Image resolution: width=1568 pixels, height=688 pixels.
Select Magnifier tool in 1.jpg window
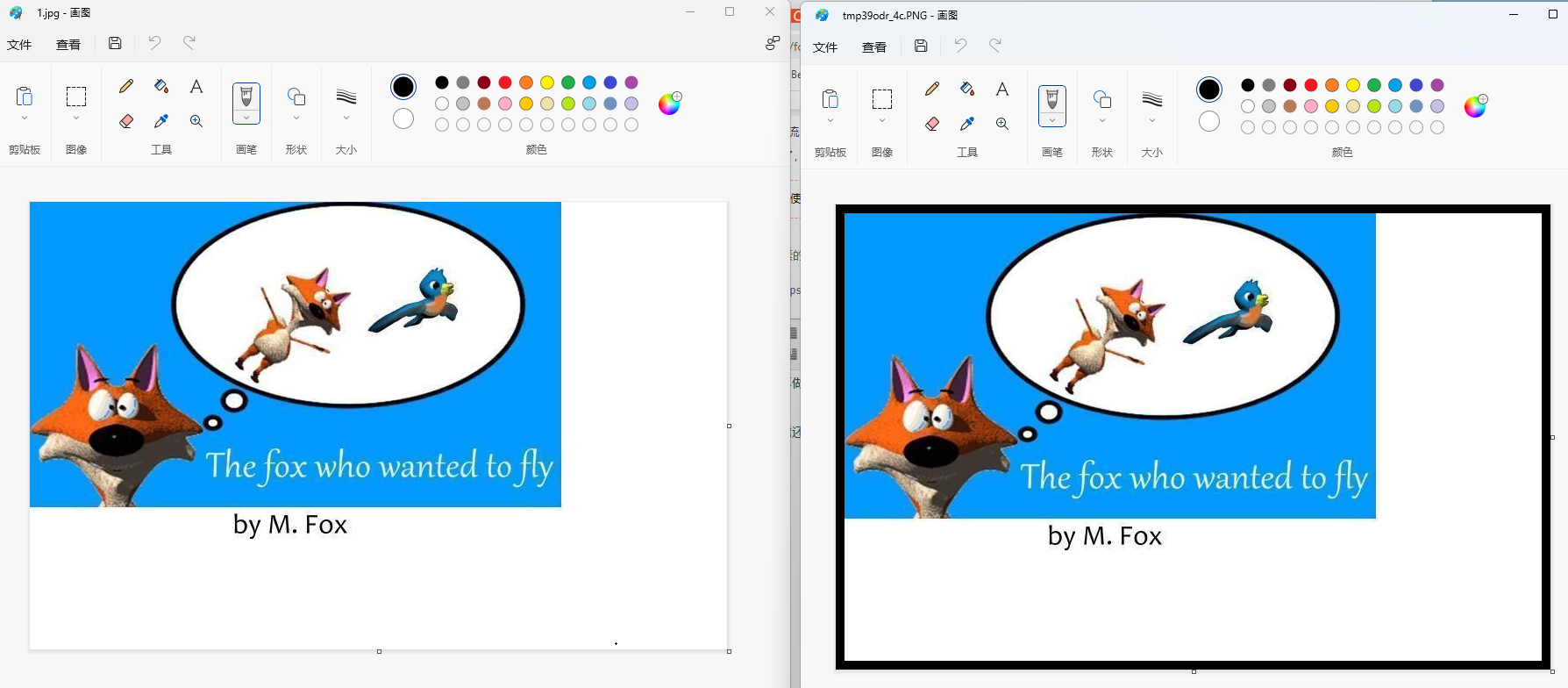click(196, 121)
